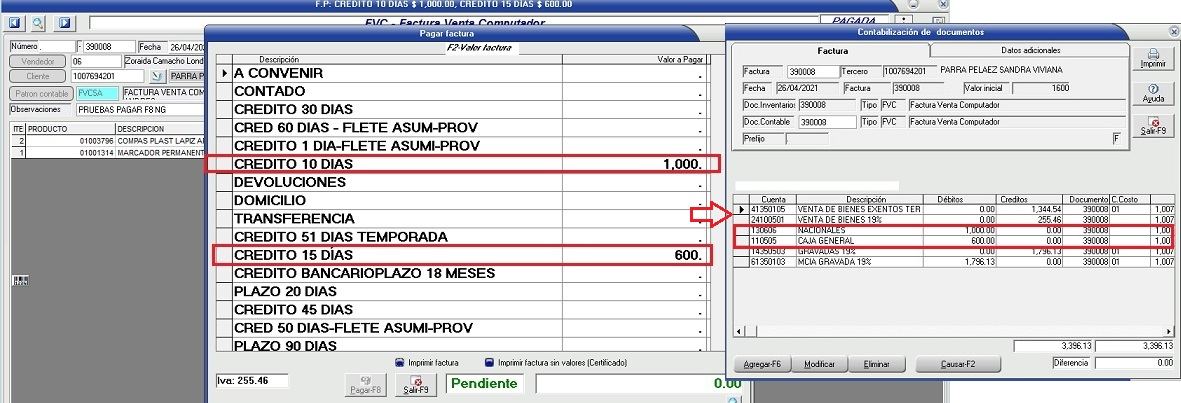Click the client lookup icon beside 1007694201
The image size is (1181, 403).
click(156, 76)
